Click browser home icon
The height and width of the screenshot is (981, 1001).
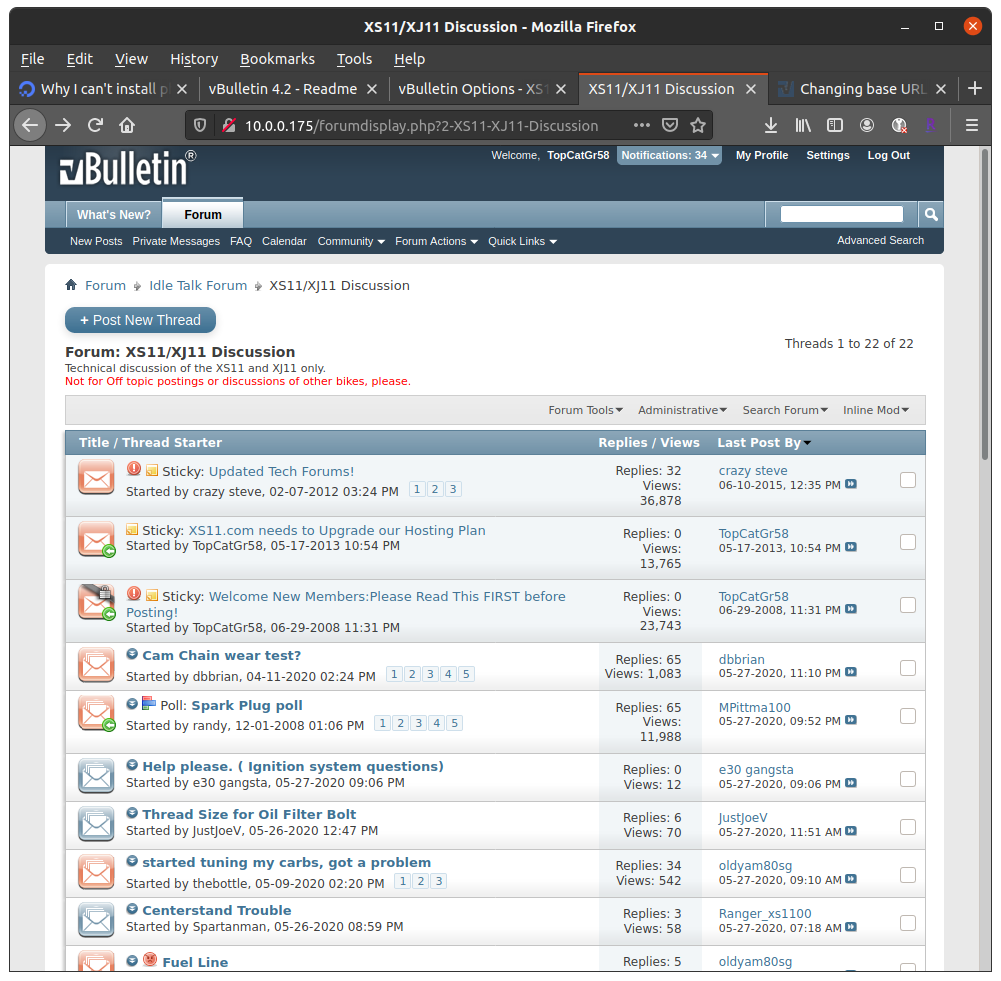pyautogui.click(x=127, y=125)
